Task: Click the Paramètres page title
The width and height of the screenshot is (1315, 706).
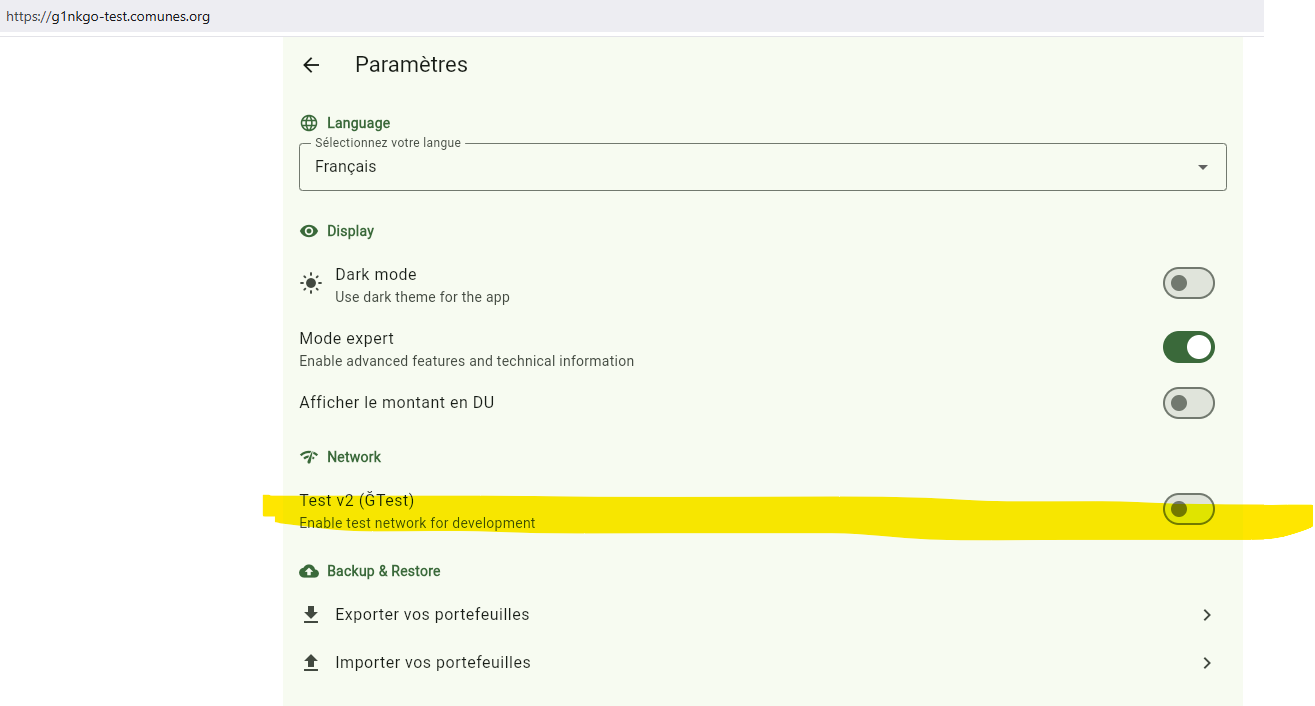Action: 411,65
